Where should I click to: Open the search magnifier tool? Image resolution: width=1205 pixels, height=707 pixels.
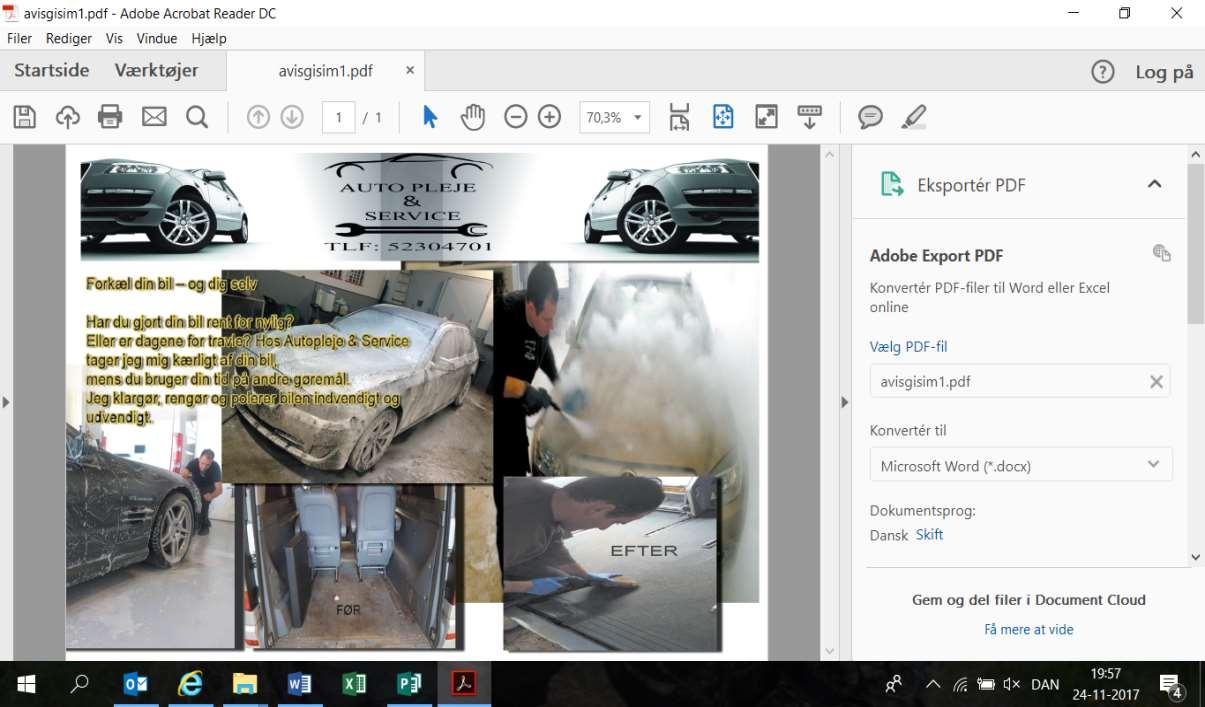coord(197,117)
